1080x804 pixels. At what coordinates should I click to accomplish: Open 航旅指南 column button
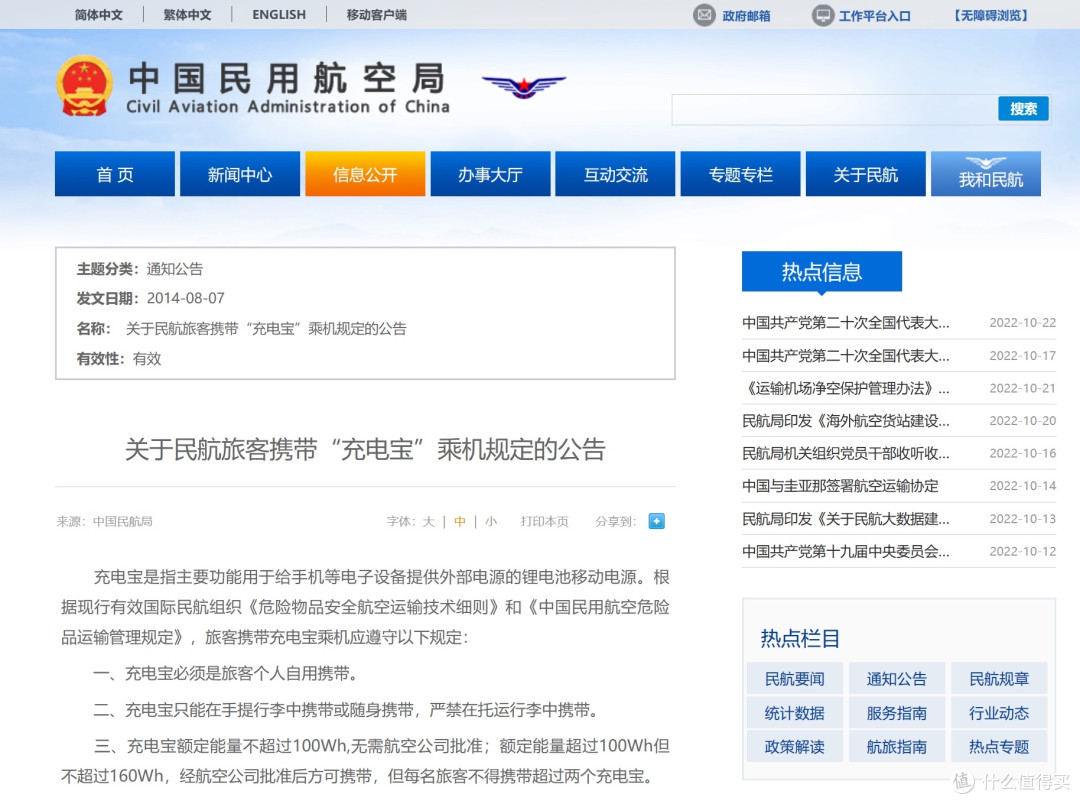pyautogui.click(x=896, y=746)
